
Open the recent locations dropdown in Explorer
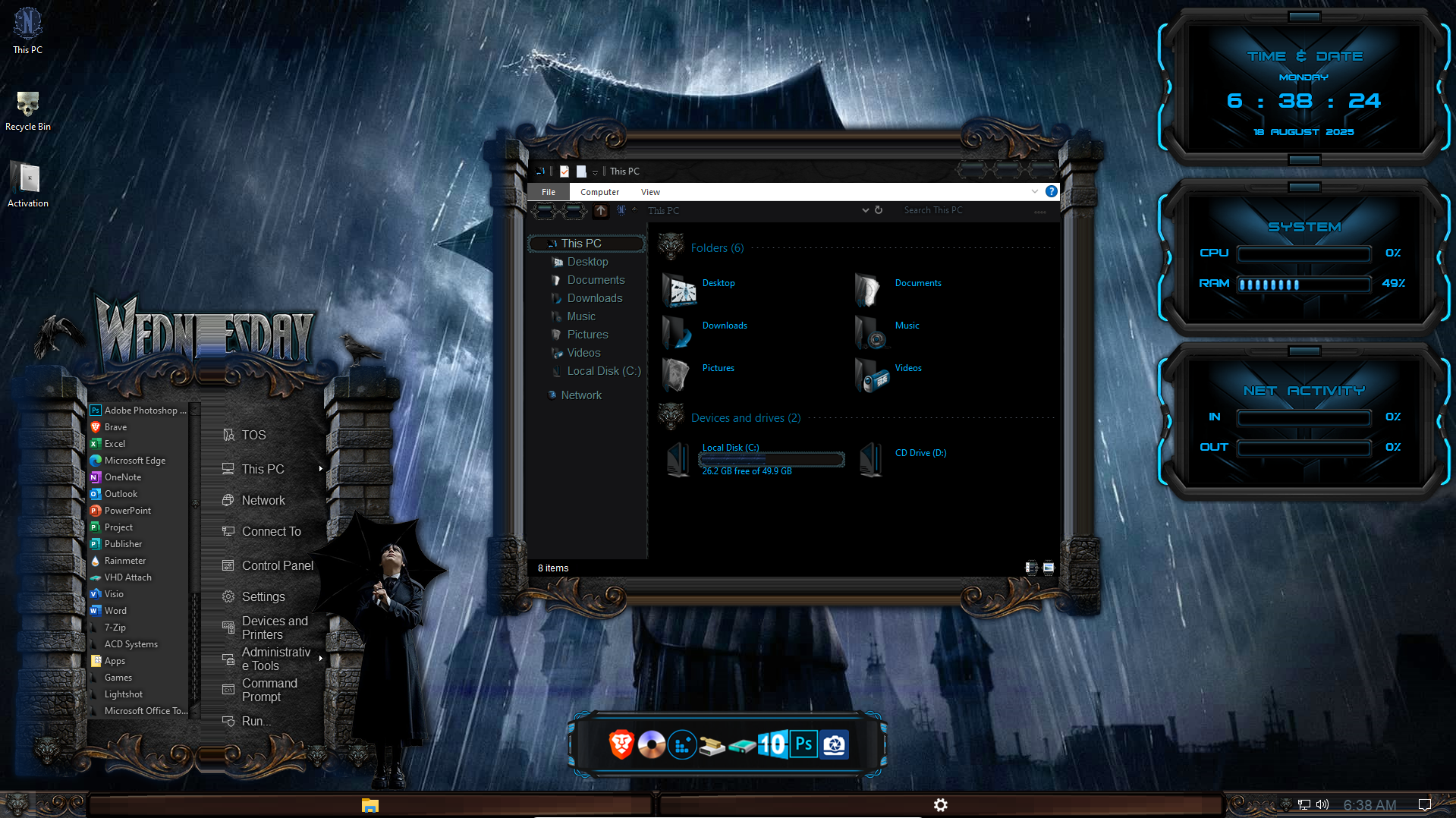(634, 210)
